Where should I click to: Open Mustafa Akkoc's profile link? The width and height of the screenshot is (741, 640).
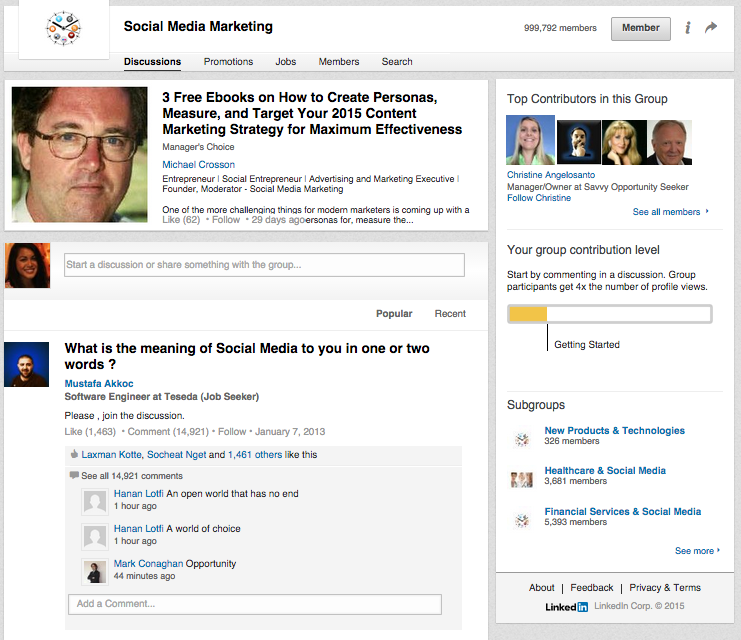click(99, 383)
